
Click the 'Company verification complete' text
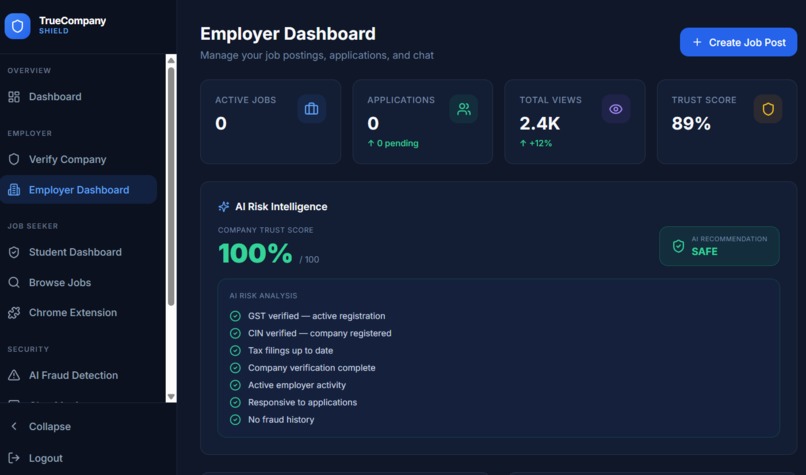[312, 368]
